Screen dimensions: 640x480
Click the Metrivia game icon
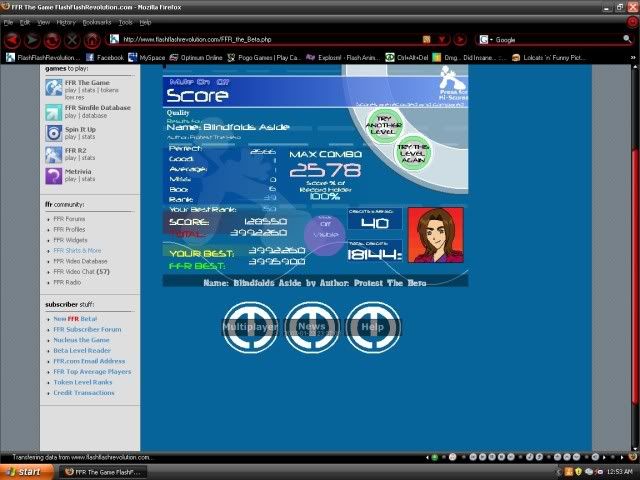click(x=53, y=175)
